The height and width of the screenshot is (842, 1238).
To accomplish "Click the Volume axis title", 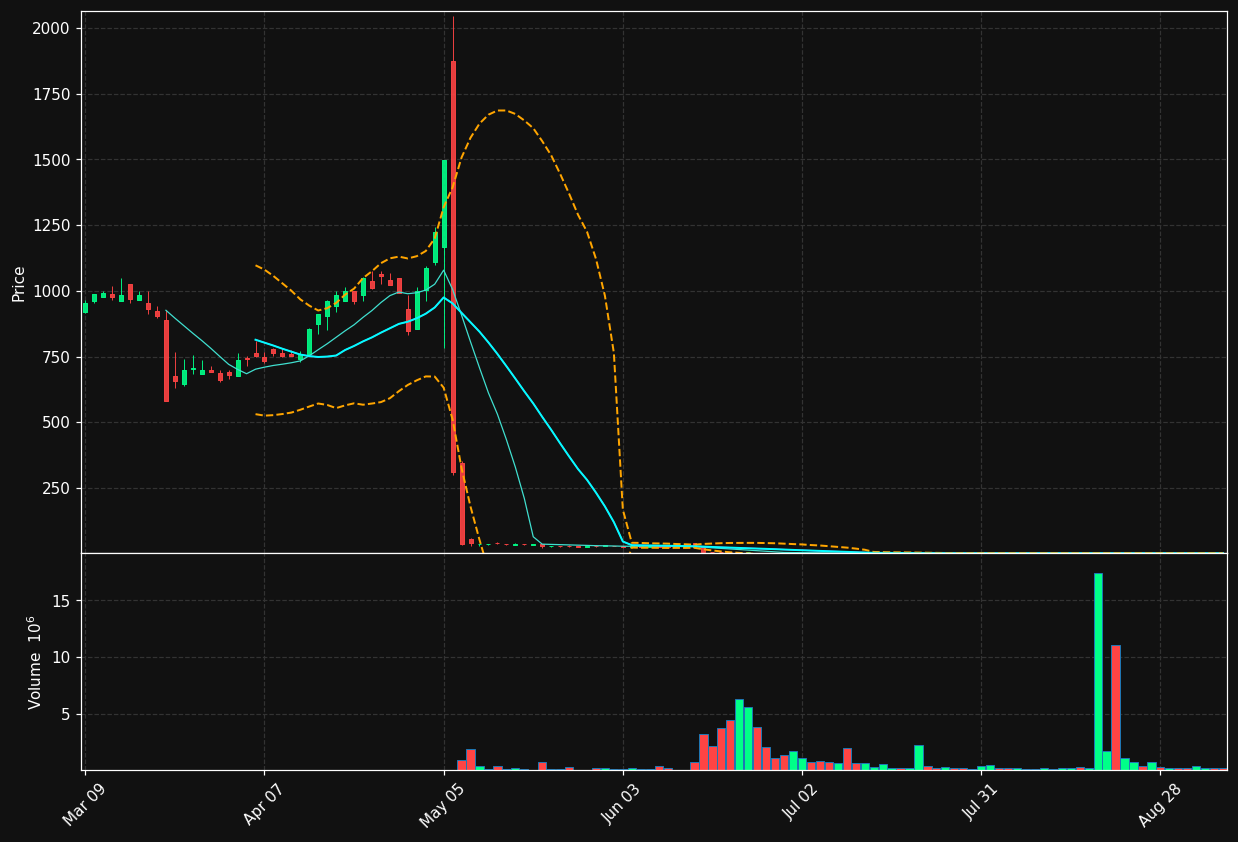I will pyautogui.click(x=35, y=662).
